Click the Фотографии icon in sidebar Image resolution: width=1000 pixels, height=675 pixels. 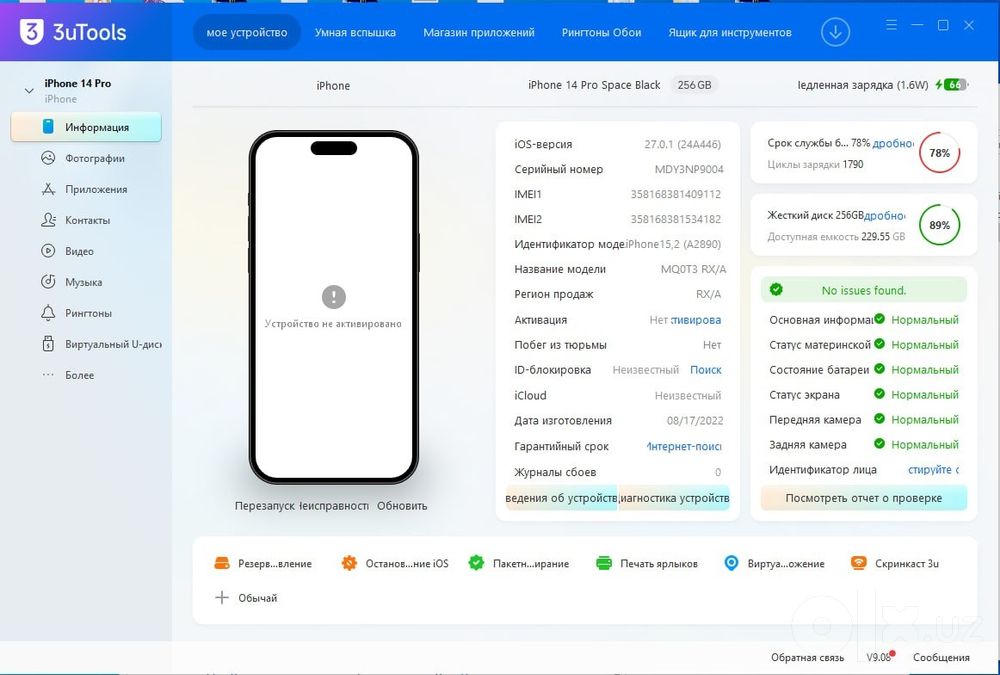click(x=48, y=158)
